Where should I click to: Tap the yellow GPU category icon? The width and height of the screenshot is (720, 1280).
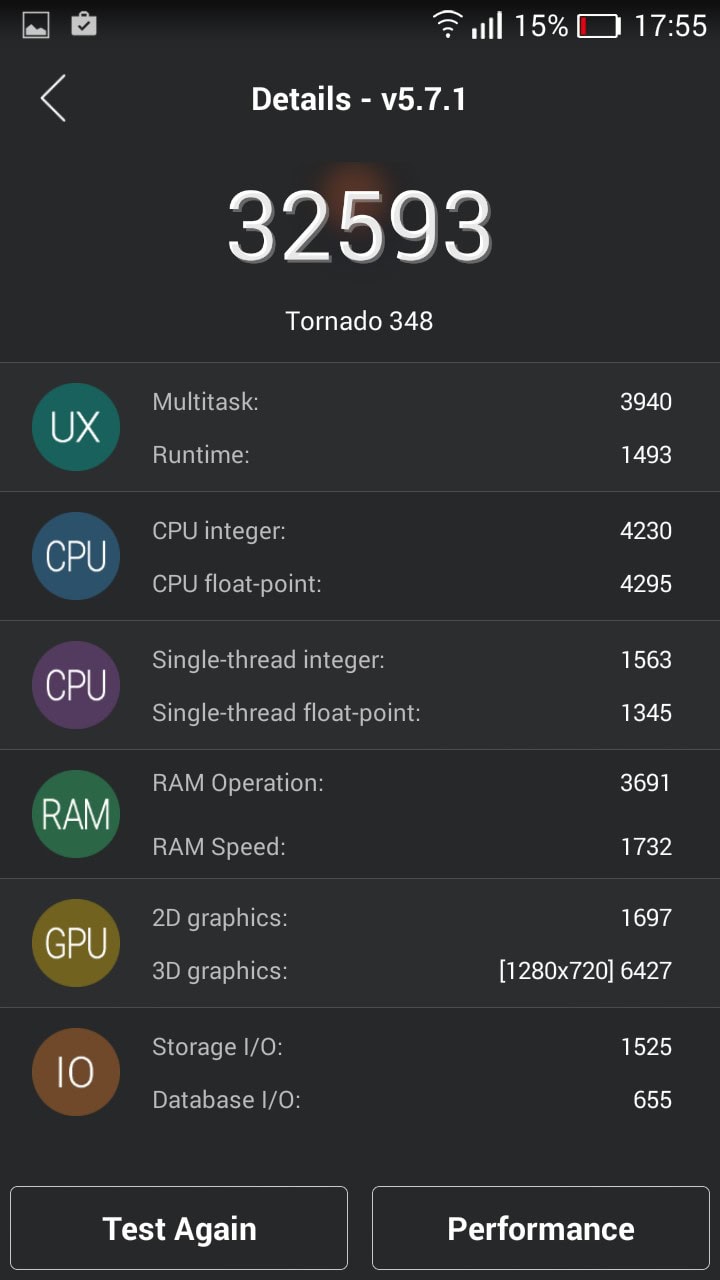click(76, 943)
